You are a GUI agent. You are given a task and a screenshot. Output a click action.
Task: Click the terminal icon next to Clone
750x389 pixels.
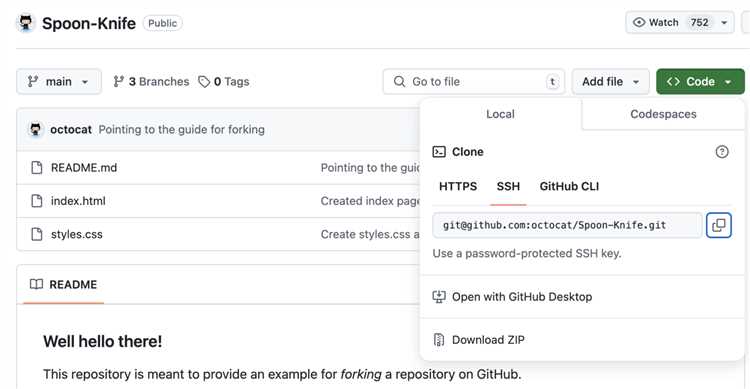coord(439,152)
